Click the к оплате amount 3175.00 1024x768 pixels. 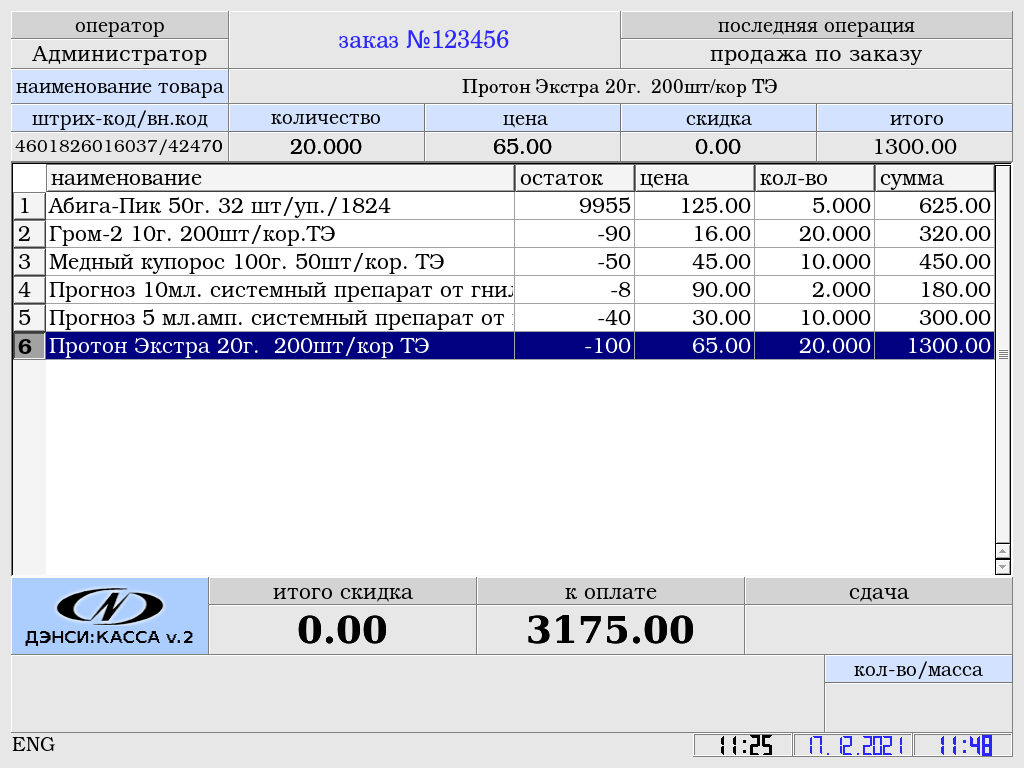(x=610, y=630)
